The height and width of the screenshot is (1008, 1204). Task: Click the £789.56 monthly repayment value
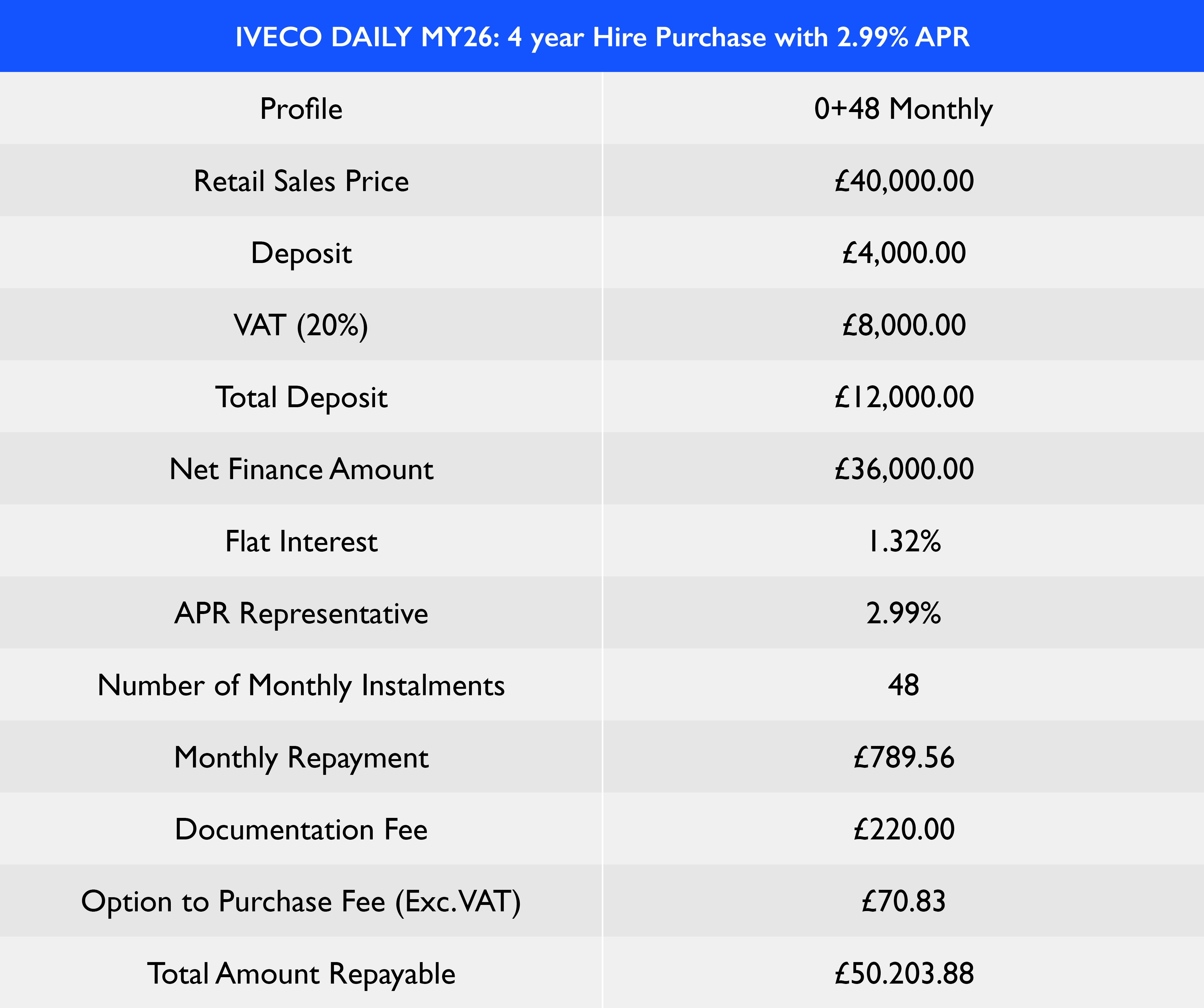(903, 758)
